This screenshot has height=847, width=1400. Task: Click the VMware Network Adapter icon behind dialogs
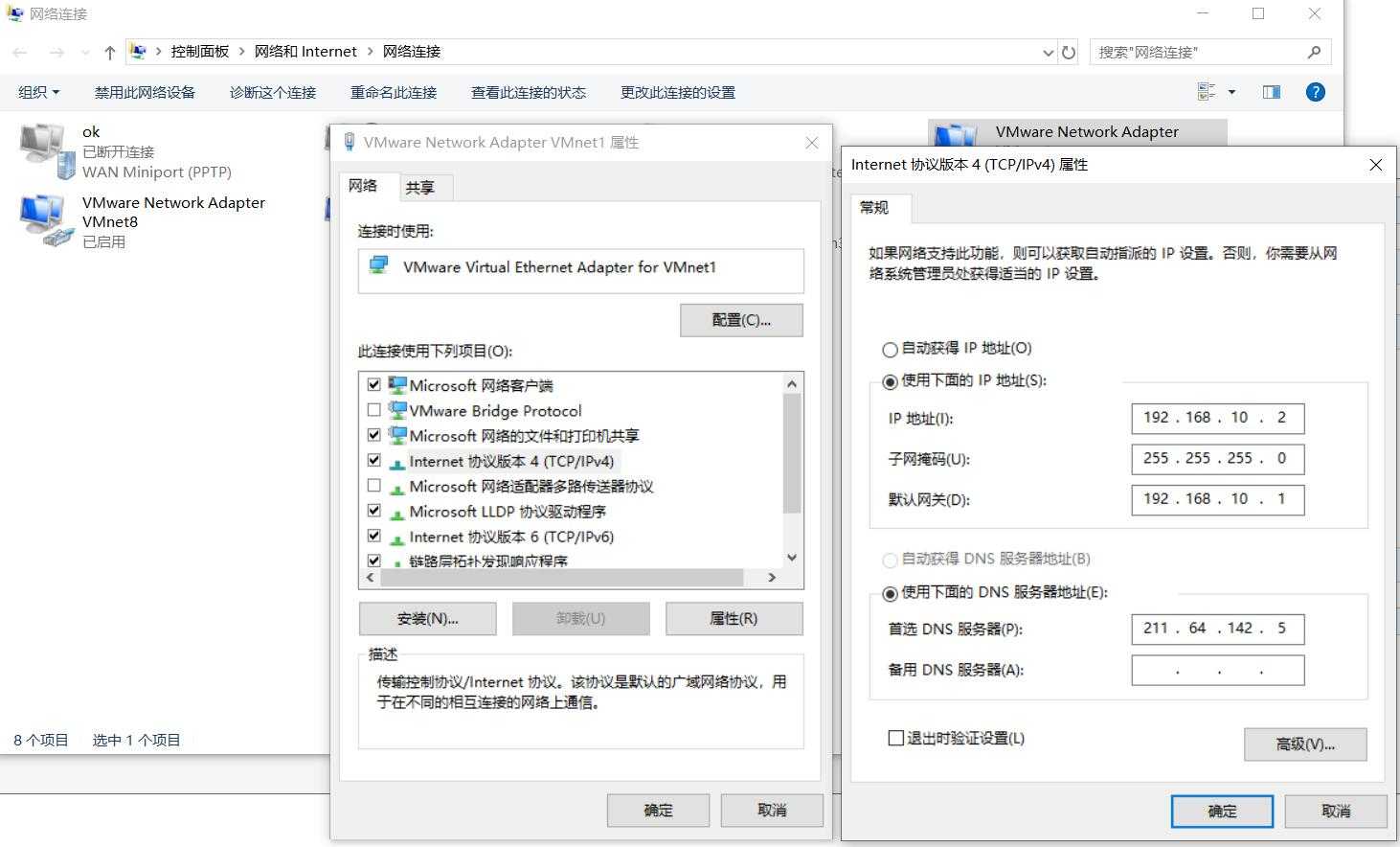click(x=955, y=134)
